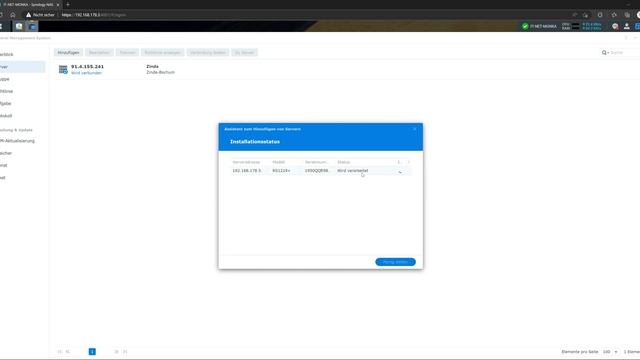Click the Zu Server button

coord(244,53)
